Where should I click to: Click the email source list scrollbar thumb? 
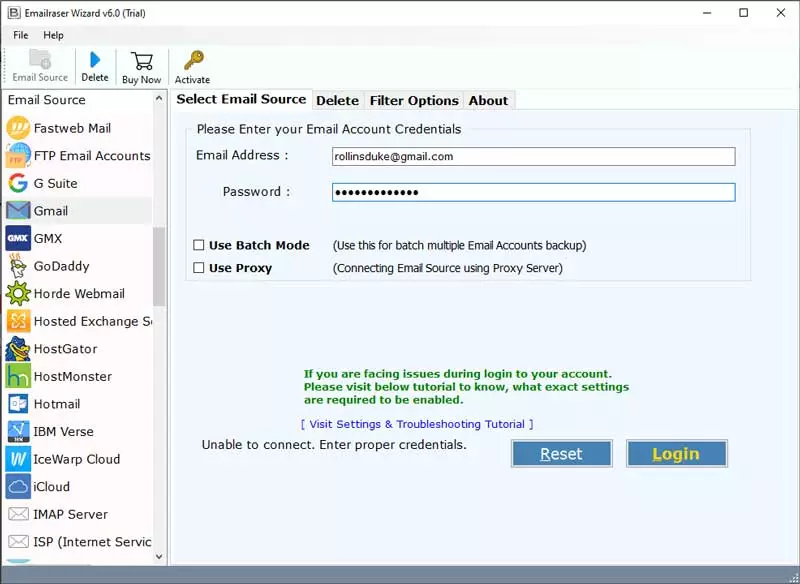tap(159, 266)
